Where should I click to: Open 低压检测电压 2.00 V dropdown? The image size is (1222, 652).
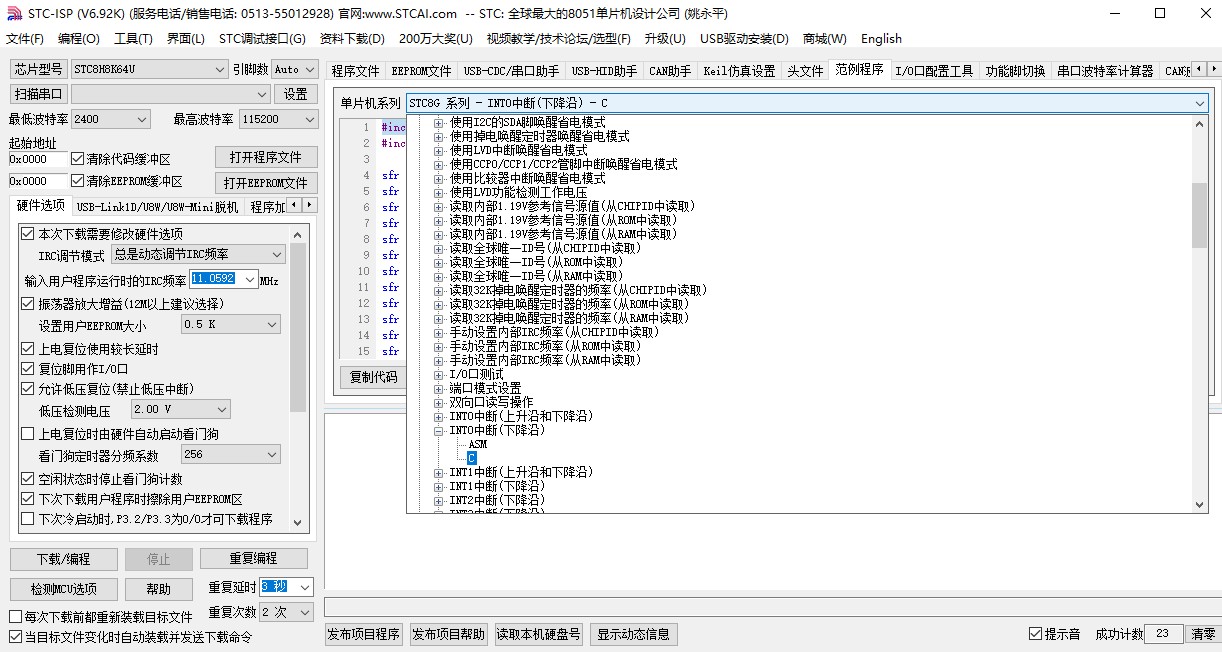[x=180, y=410]
